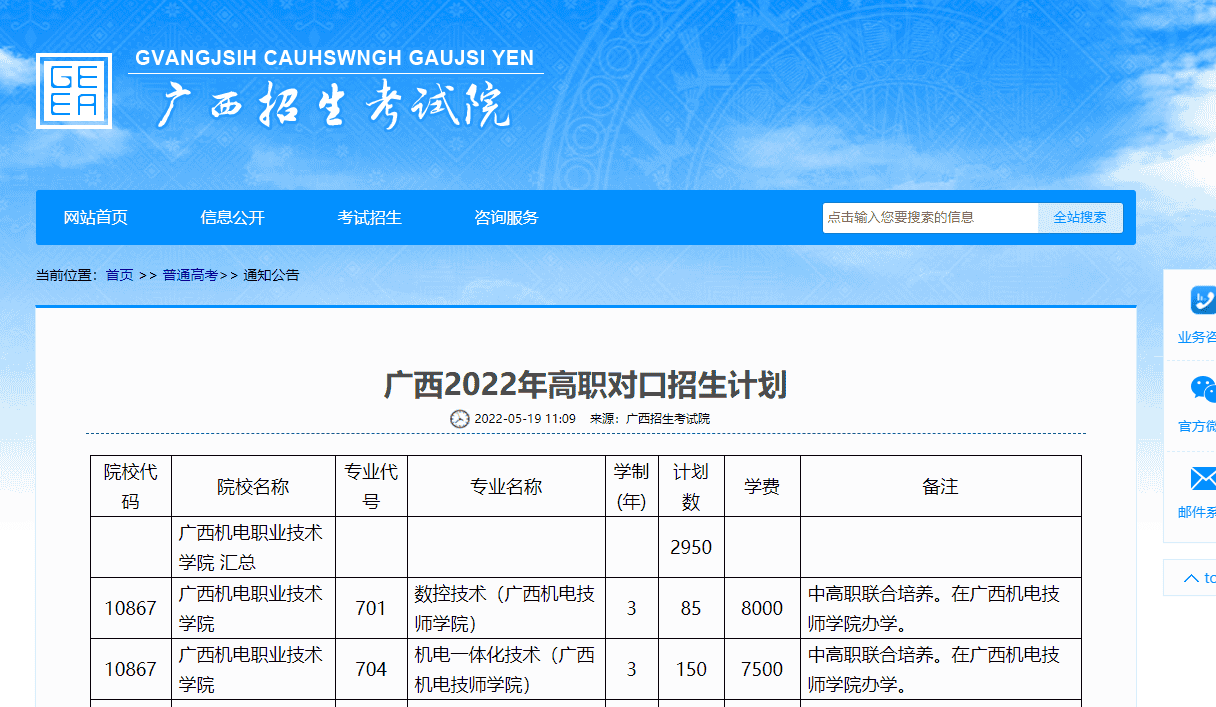This screenshot has height=707, width=1216.
Task: Click the 备注 column header
Action: [941, 486]
